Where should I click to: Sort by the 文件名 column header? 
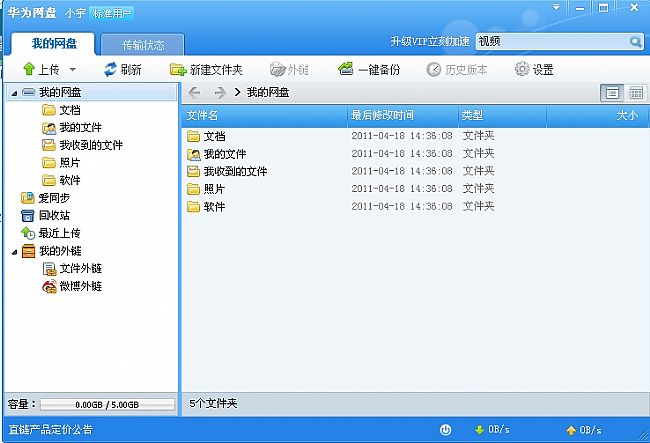[x=264, y=115]
